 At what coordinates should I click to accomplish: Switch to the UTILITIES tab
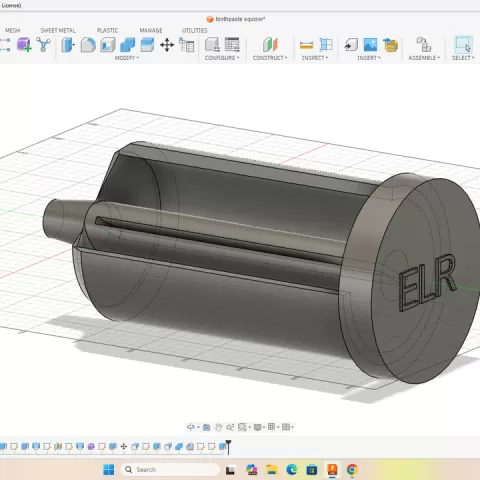(x=194, y=30)
